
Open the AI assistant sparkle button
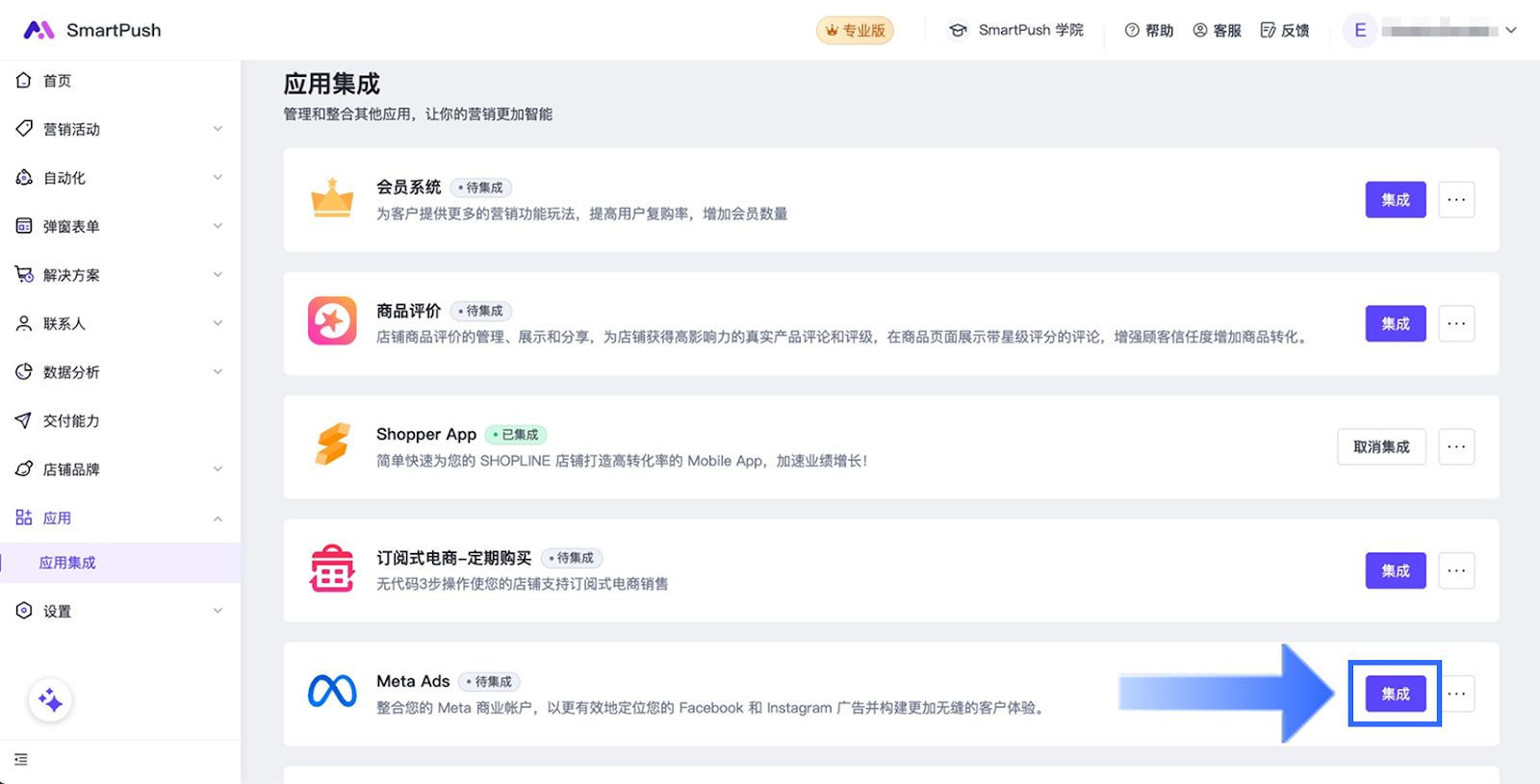coord(50,700)
